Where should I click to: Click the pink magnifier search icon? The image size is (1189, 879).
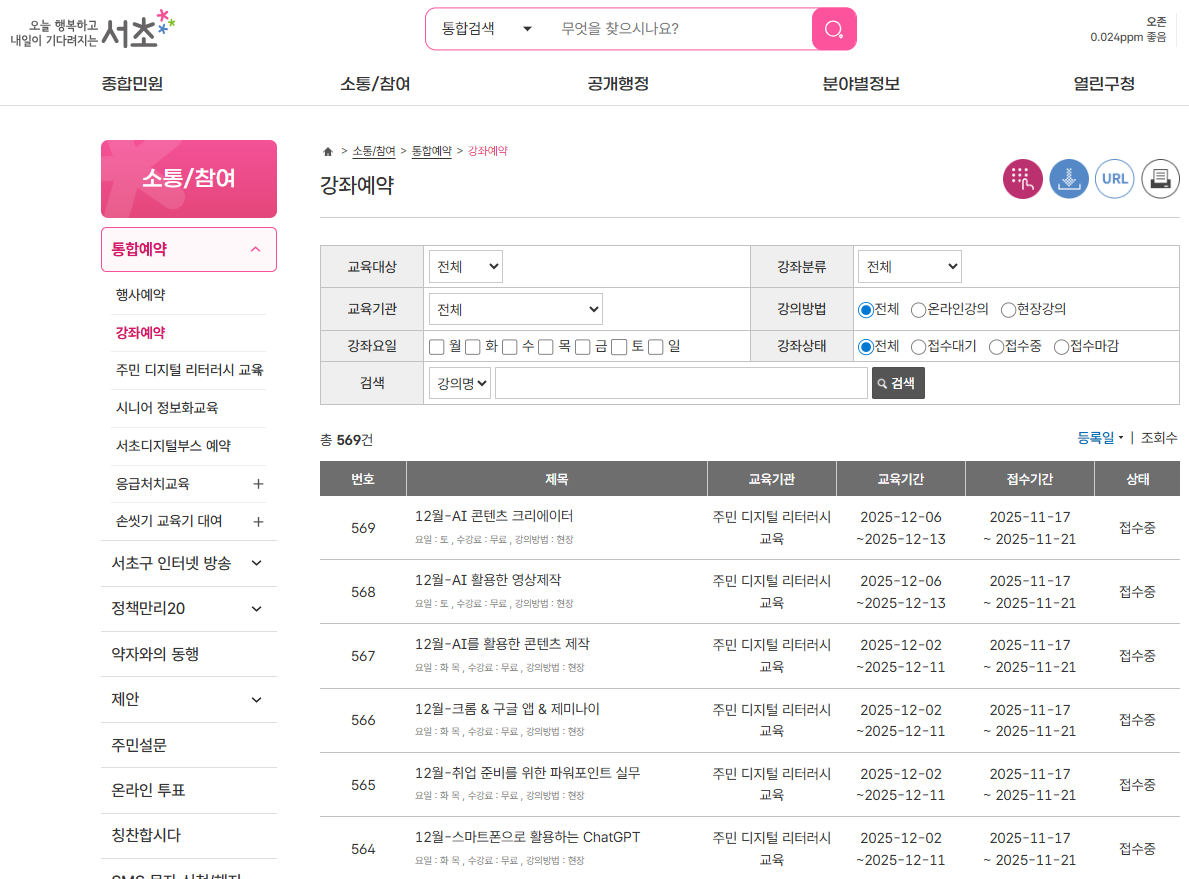tap(834, 29)
